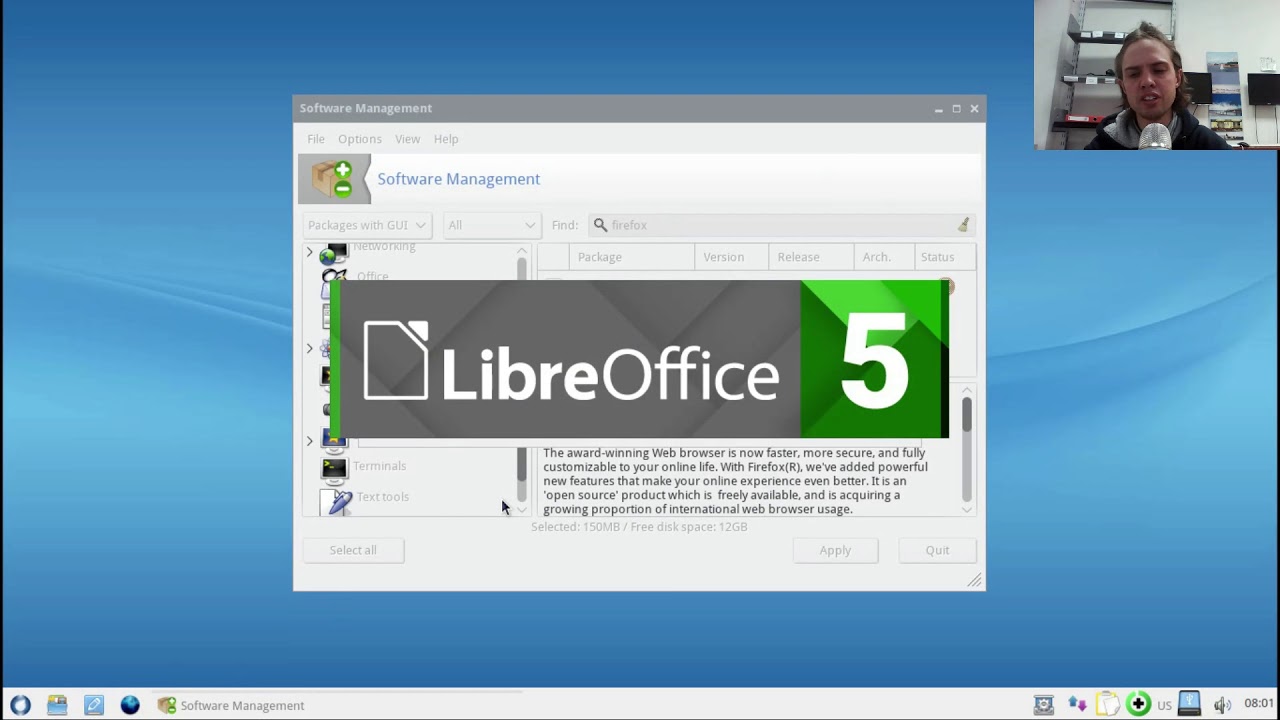Sort by the Version column header

click(x=732, y=257)
